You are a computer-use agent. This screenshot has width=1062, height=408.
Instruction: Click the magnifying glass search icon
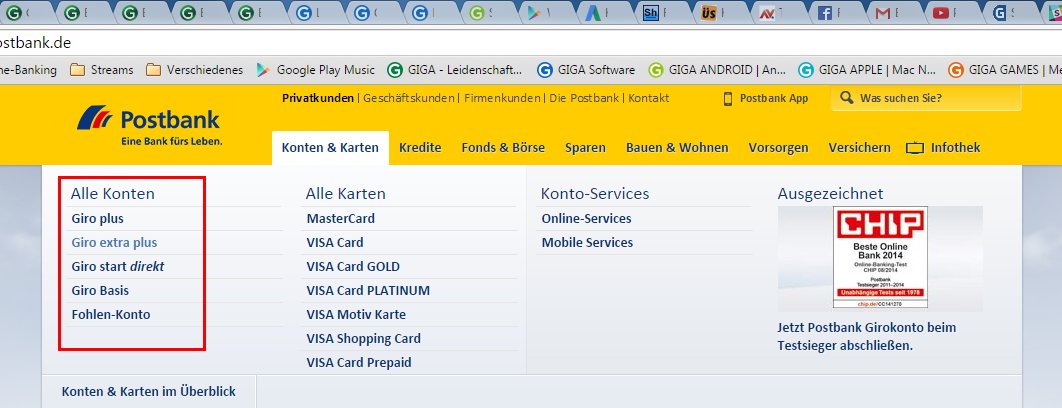tap(846, 98)
